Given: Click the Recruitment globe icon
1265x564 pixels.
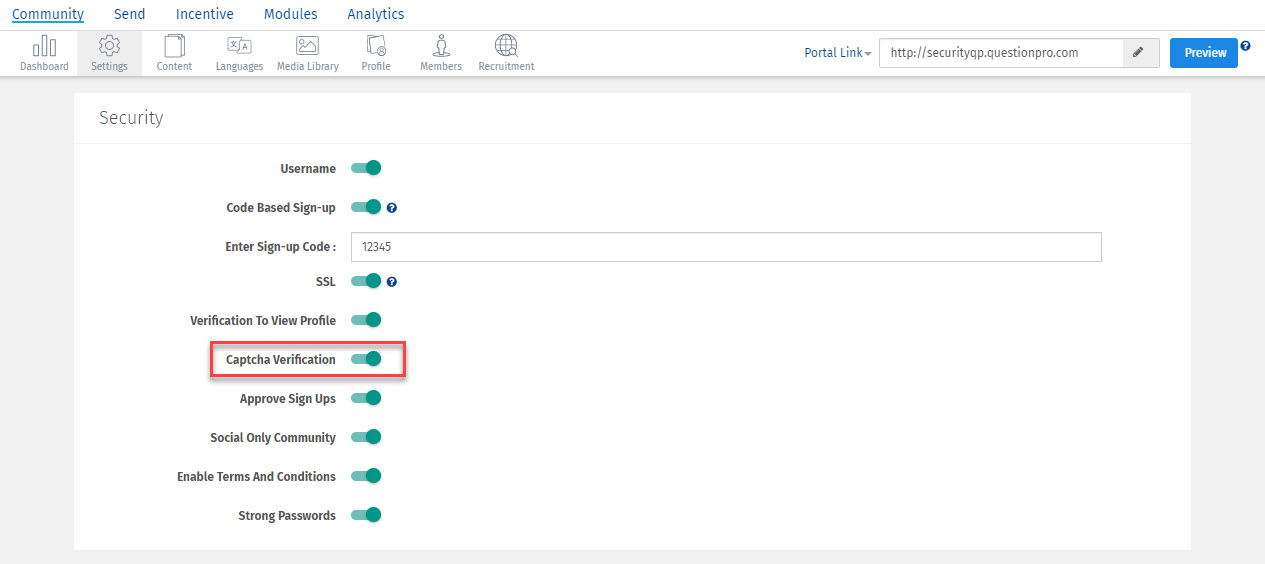Looking at the screenshot, I should point(506,47).
